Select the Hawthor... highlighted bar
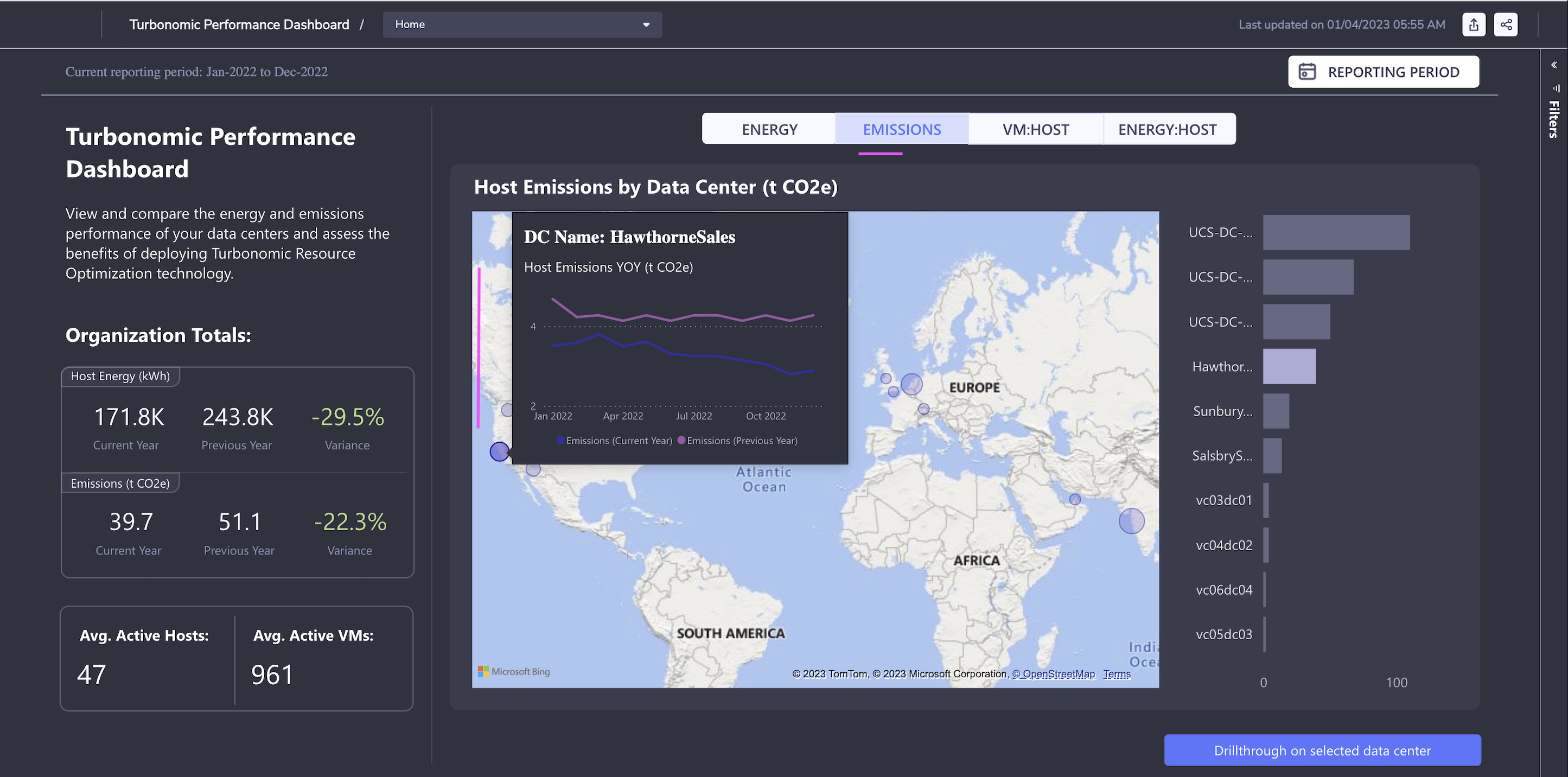This screenshot has height=777, width=1568. point(1289,366)
